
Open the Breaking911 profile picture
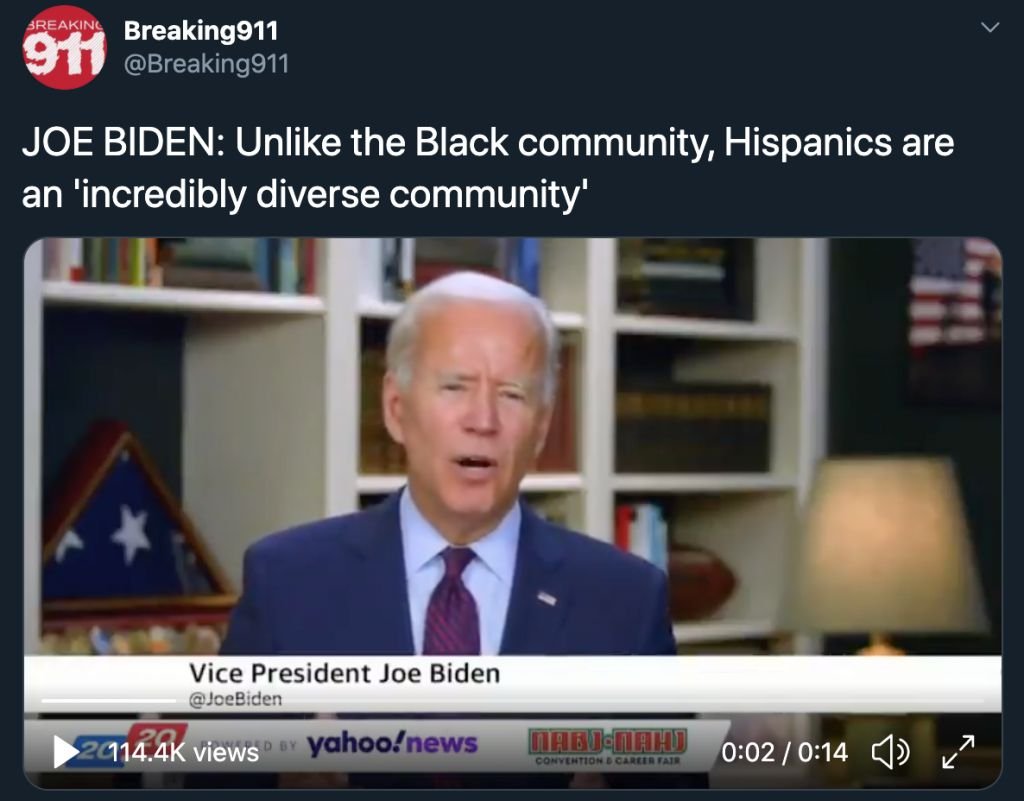pyautogui.click(x=64, y=47)
